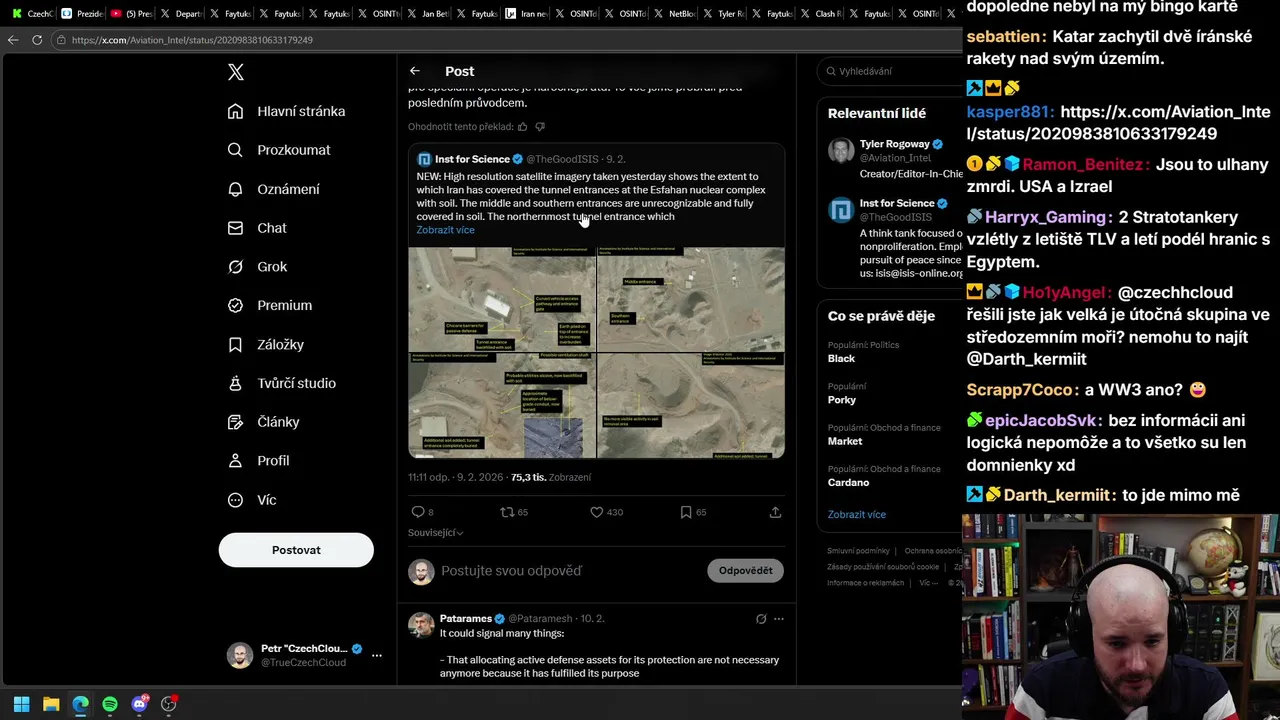1280x720 pixels.
Task: Switch to the Jan Bet browser tab
Action: [x=428, y=14]
